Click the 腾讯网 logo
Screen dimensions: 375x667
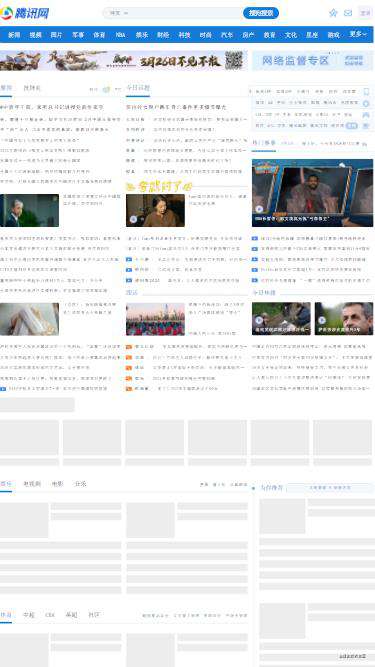point(25,13)
